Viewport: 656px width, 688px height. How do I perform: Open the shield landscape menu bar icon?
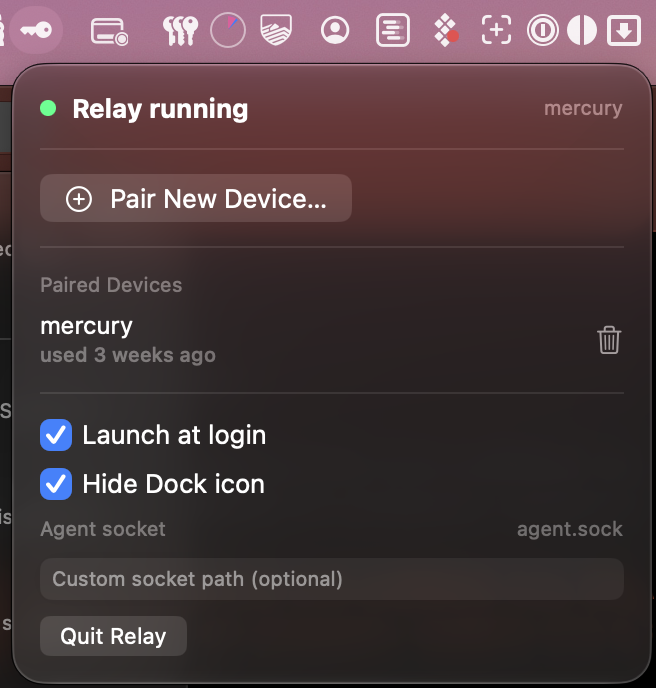(276, 30)
